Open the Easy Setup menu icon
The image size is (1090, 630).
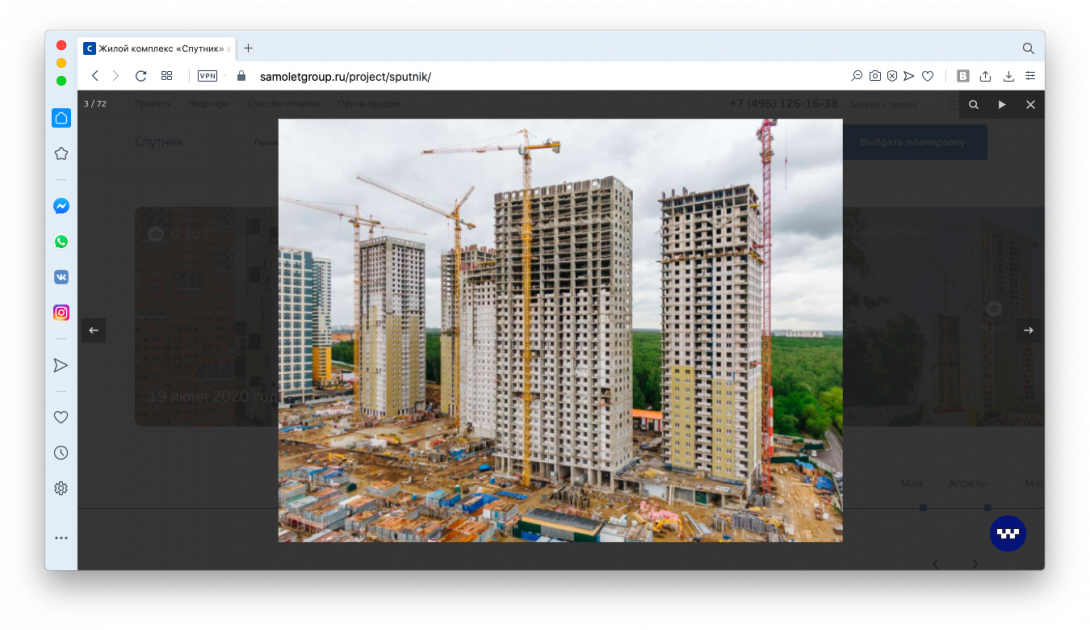[x=1030, y=76]
